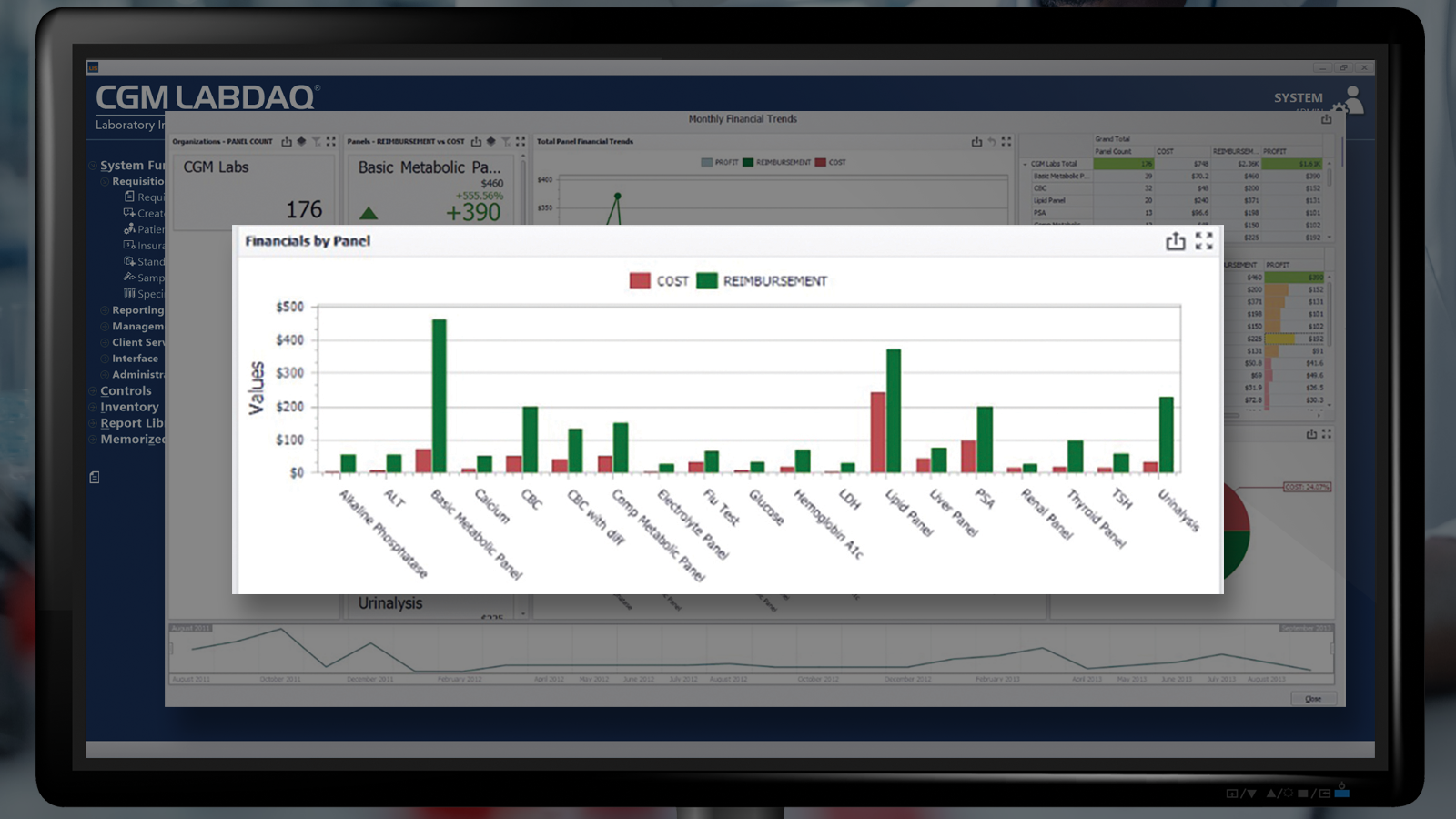Export the Panels REIMBURSEMENT vs COST widget
The width and height of the screenshot is (1456, 819).
coord(476,141)
